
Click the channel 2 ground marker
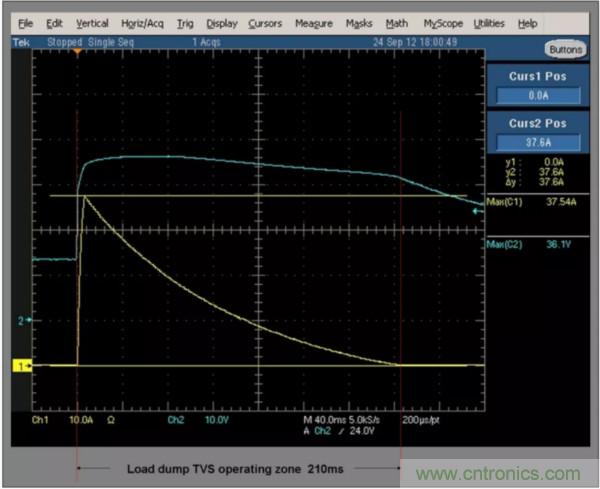coord(23,320)
